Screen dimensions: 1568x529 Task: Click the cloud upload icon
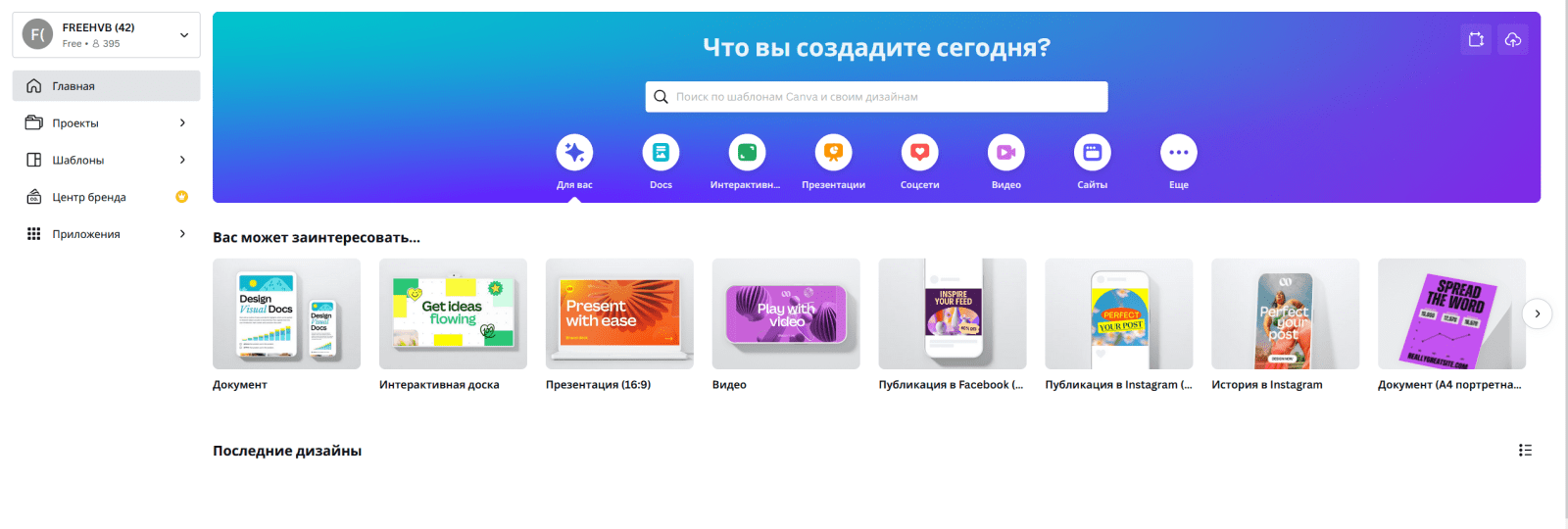tap(1513, 39)
